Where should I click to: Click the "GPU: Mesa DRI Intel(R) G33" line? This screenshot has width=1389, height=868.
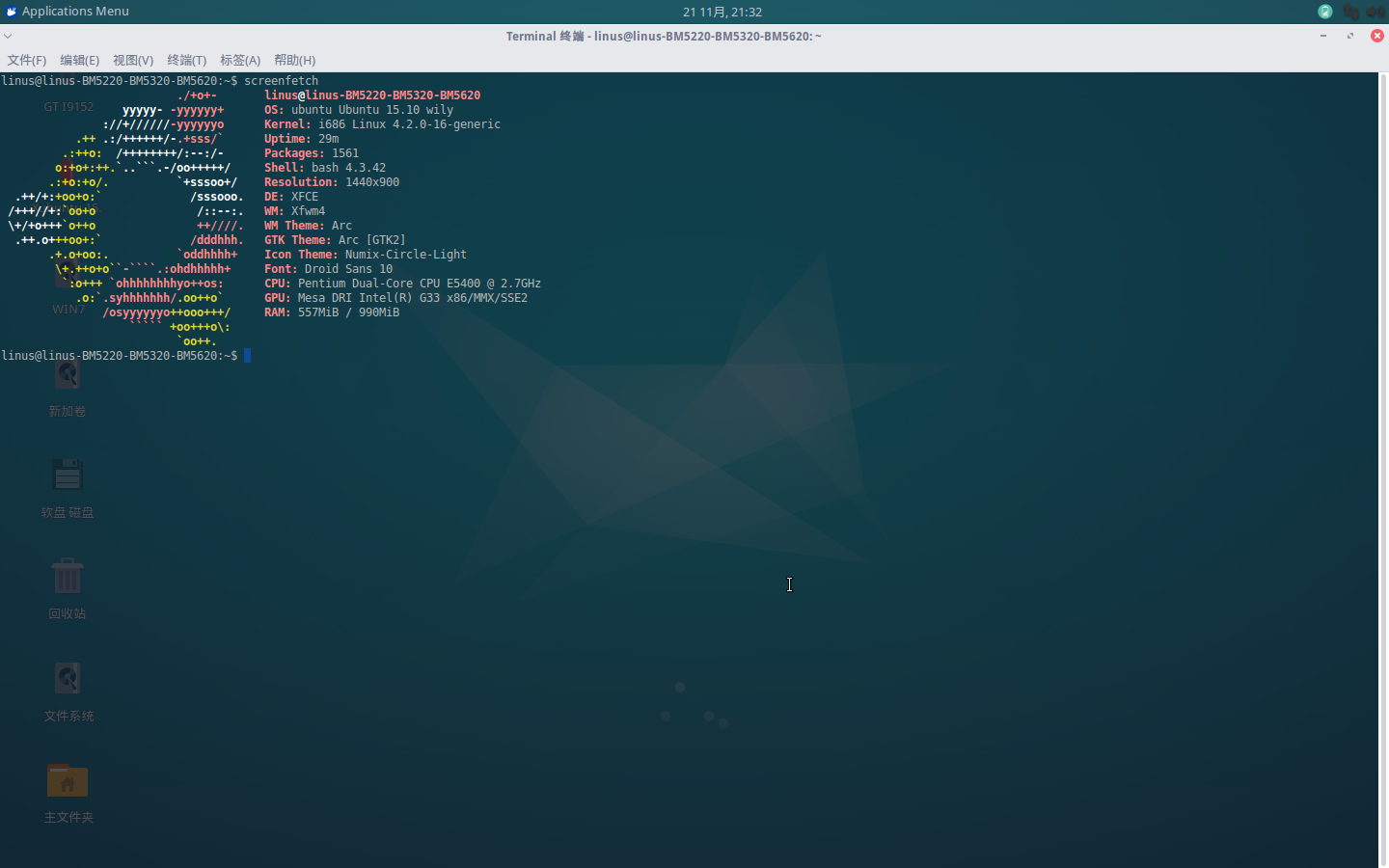[395, 298]
